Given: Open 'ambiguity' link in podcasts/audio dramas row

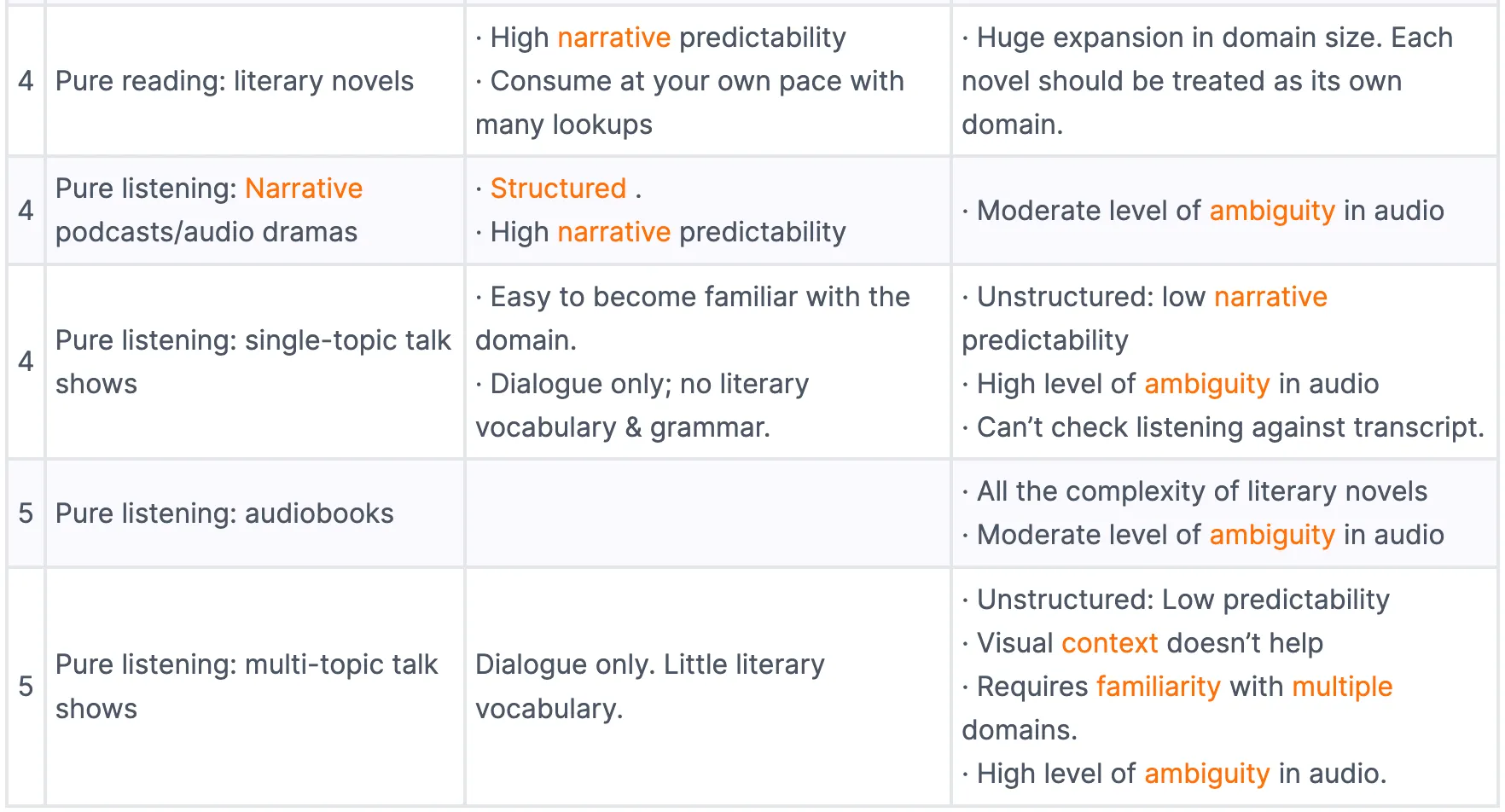Looking at the screenshot, I should click(1272, 211).
